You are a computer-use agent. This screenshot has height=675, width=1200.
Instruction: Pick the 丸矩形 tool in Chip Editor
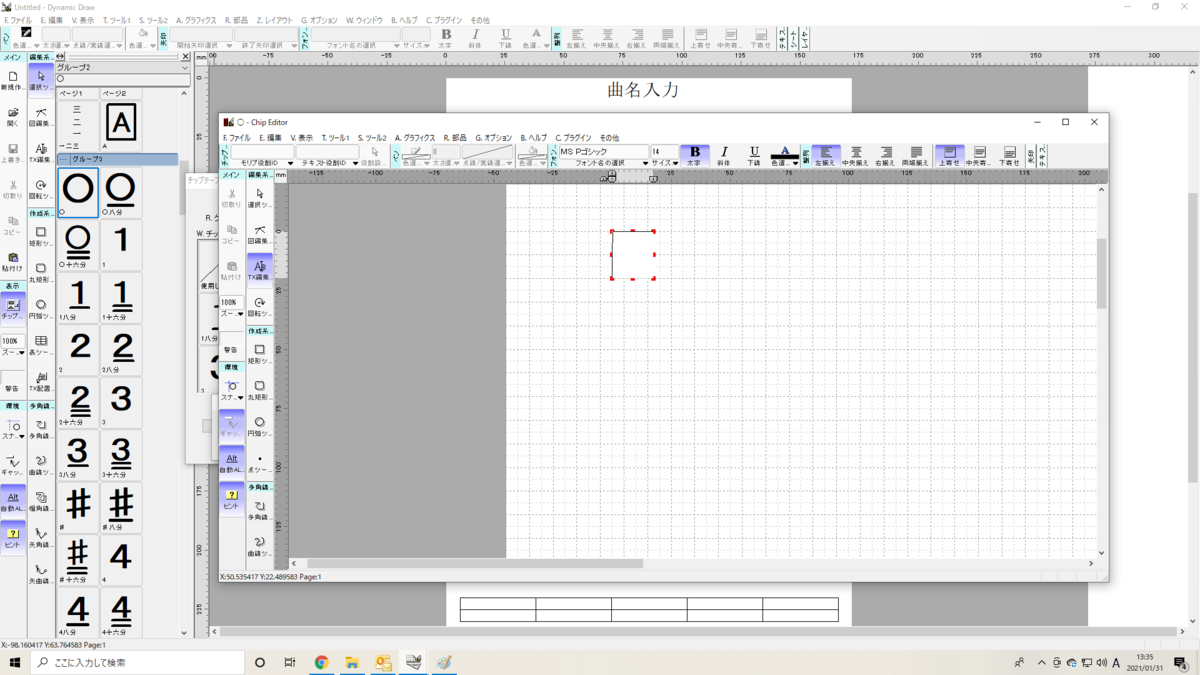tap(259, 389)
